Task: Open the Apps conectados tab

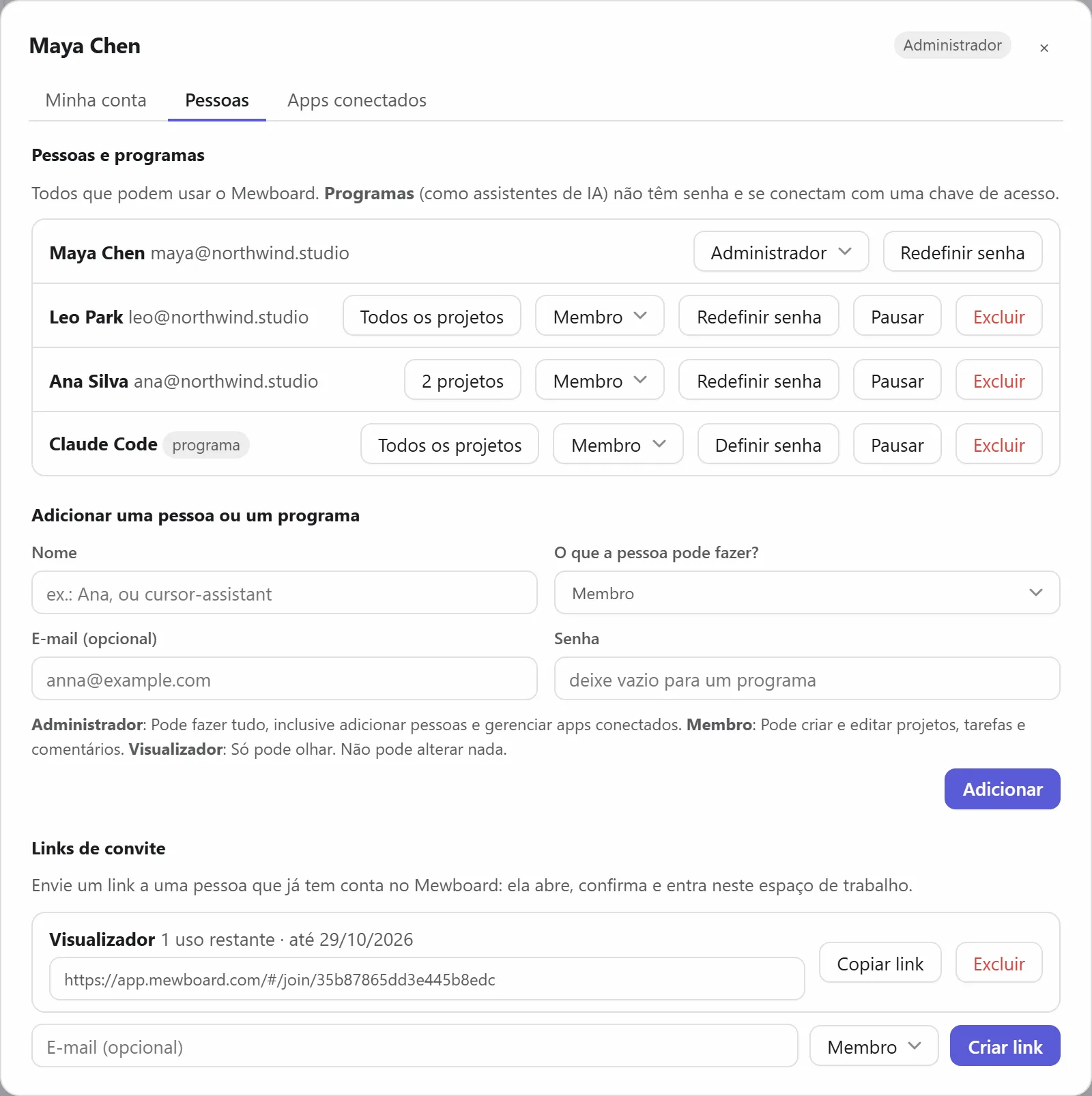Action: (357, 100)
